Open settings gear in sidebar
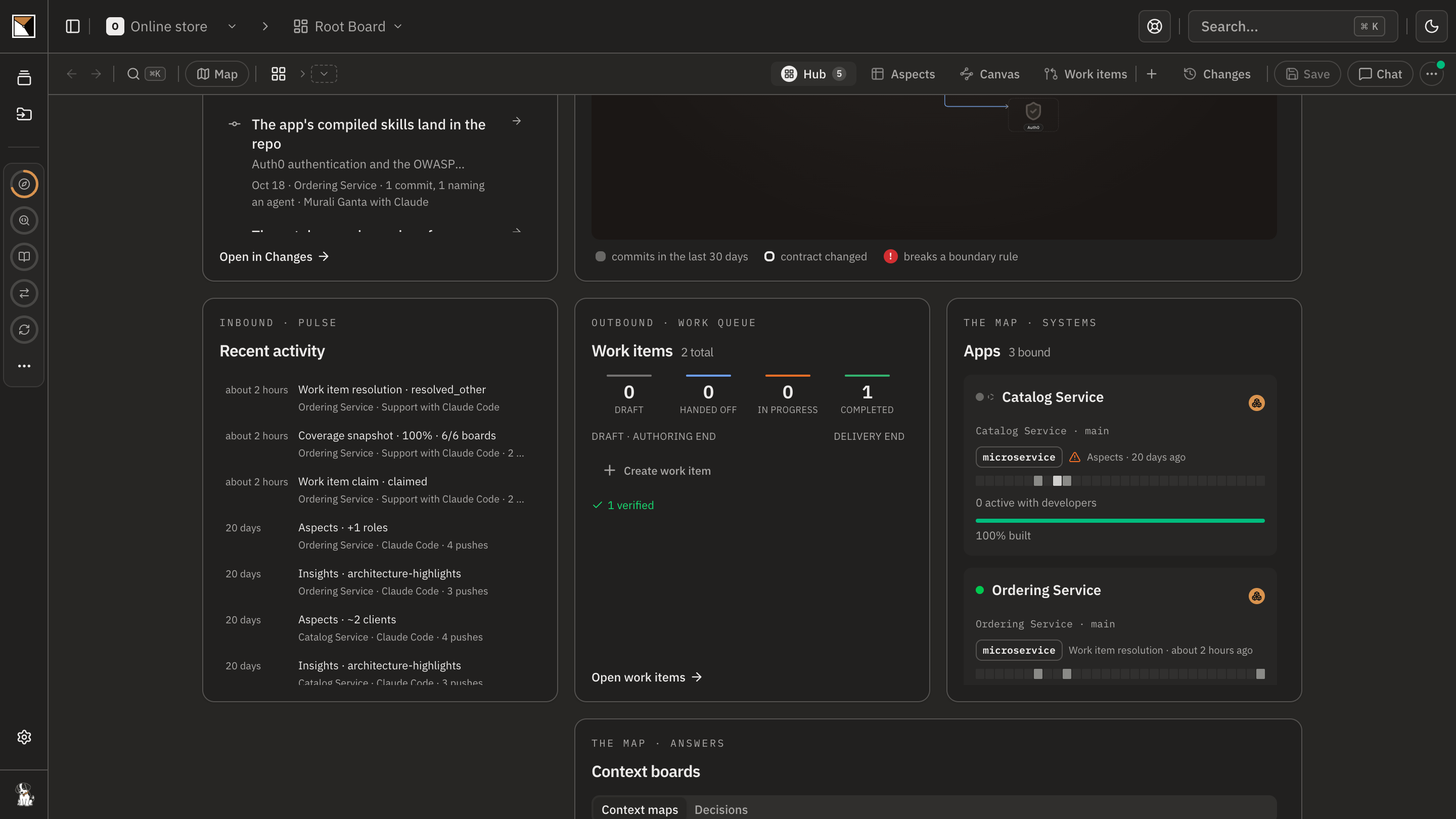Viewport: 1456px width, 819px height. click(x=24, y=737)
